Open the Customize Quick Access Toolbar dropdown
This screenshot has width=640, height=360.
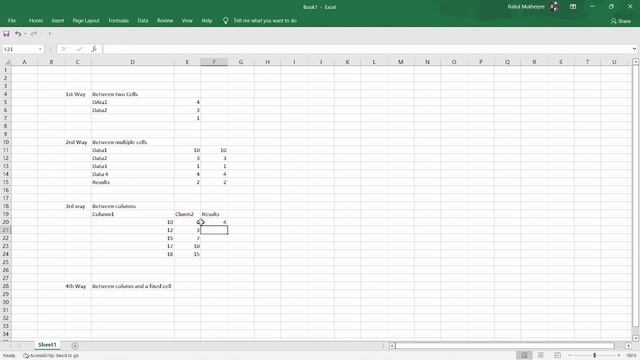(x=50, y=34)
